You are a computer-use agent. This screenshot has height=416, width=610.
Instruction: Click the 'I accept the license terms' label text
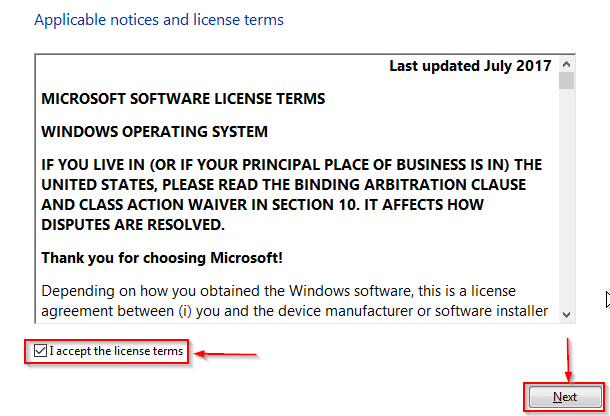(116, 351)
